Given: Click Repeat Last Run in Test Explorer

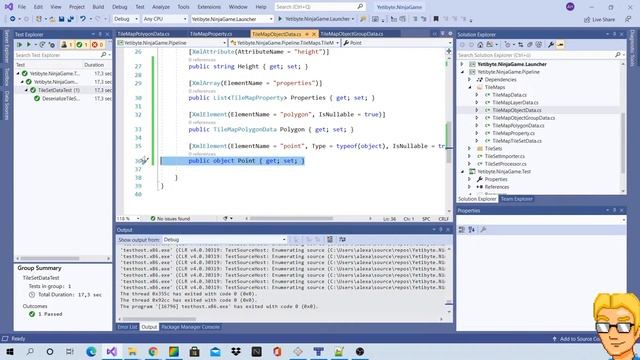Looking at the screenshot, I should [x=42, y=44].
